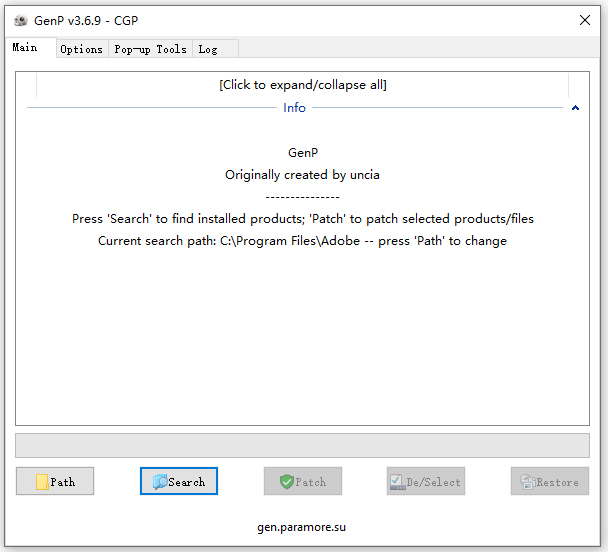Click the 'GenP' title line in list
Viewport: 608px width, 552px height.
(x=302, y=153)
